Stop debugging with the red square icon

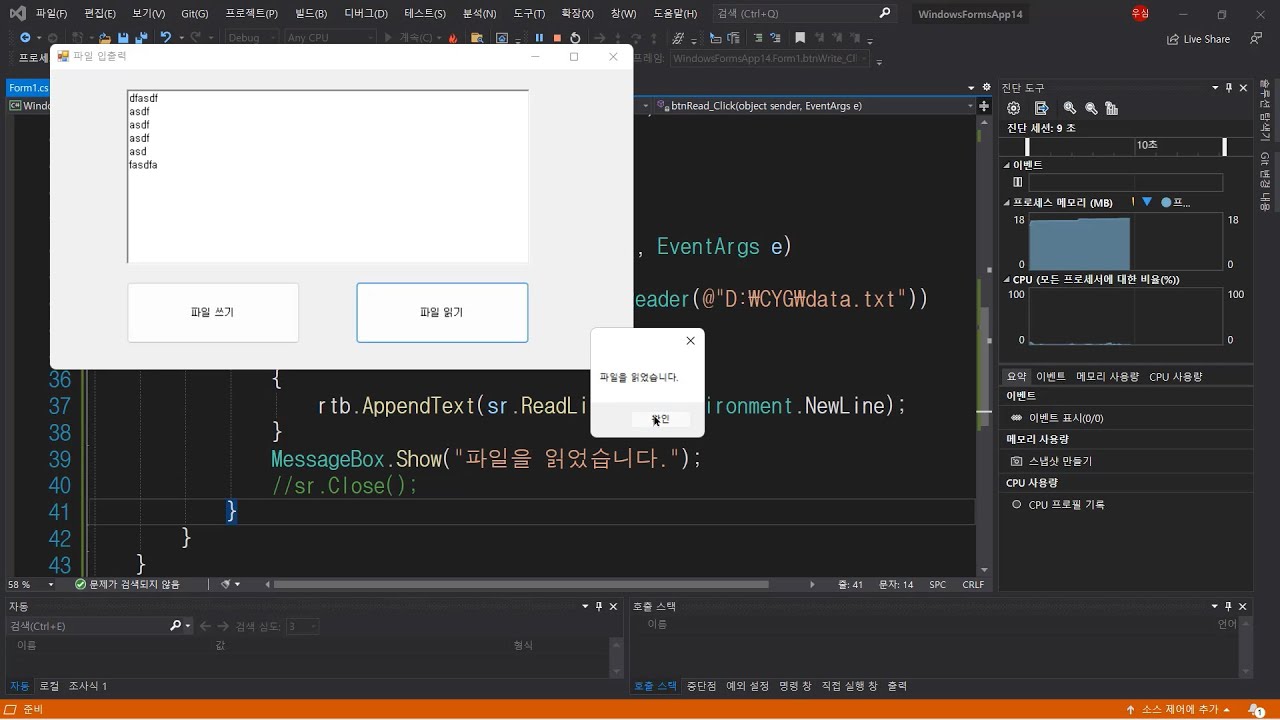point(557,38)
